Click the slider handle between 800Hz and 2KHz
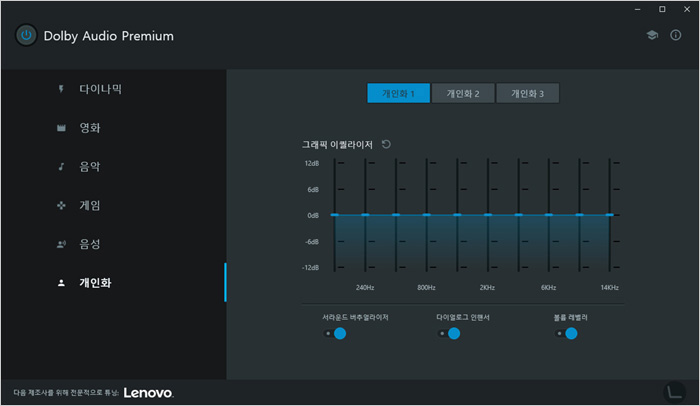The image size is (700, 406). coord(457,215)
